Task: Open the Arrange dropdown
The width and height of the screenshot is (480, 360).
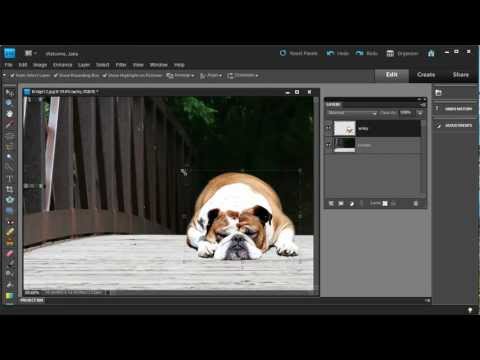Action: [180, 76]
